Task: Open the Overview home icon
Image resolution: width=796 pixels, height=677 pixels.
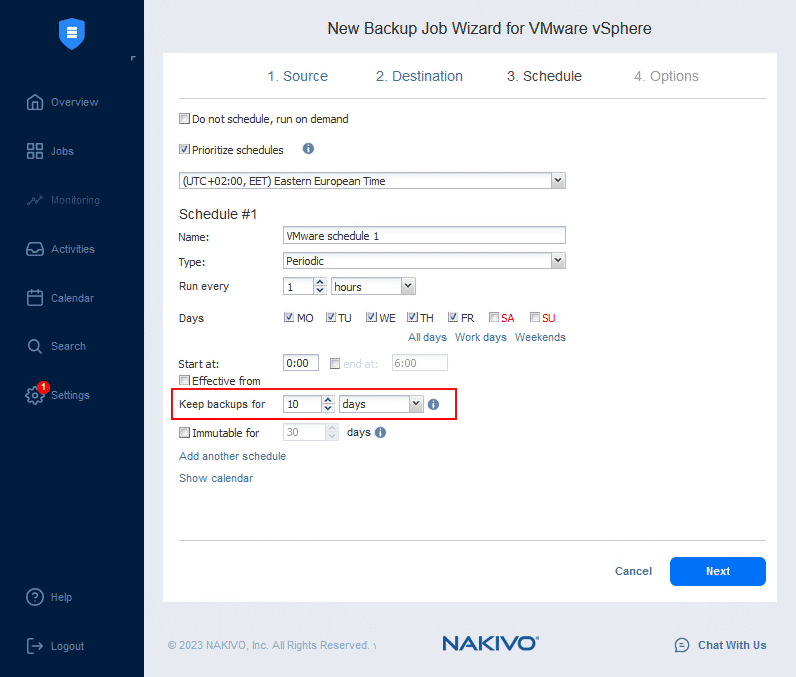Action: point(35,102)
